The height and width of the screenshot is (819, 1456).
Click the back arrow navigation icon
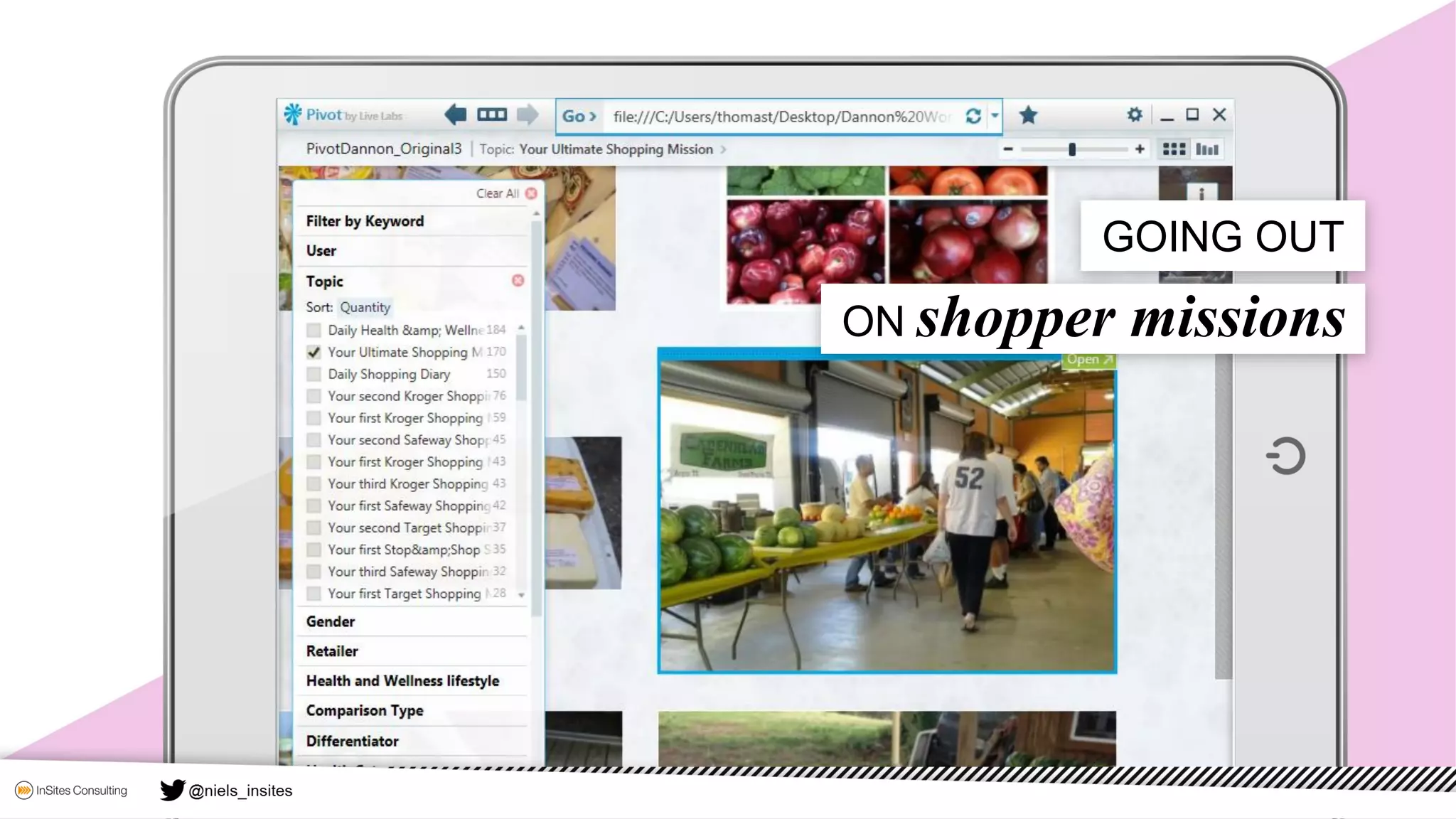click(x=455, y=114)
